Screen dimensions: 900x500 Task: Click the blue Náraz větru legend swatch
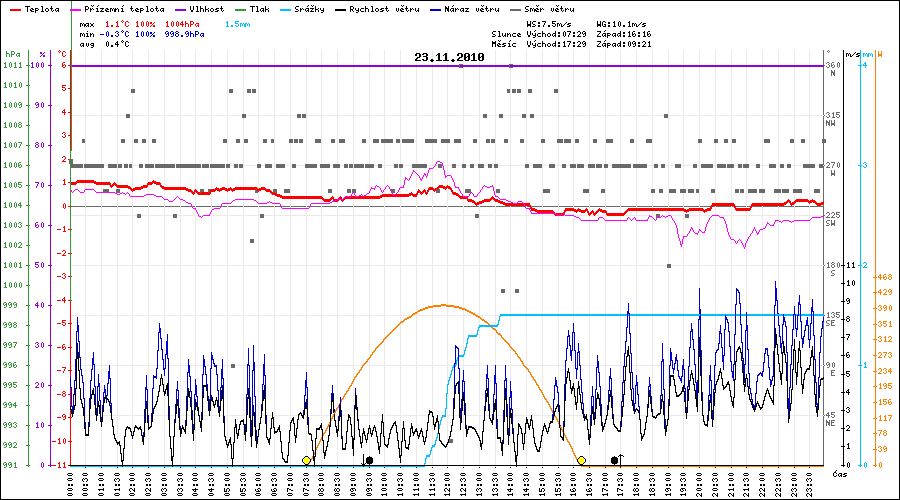[x=436, y=10]
